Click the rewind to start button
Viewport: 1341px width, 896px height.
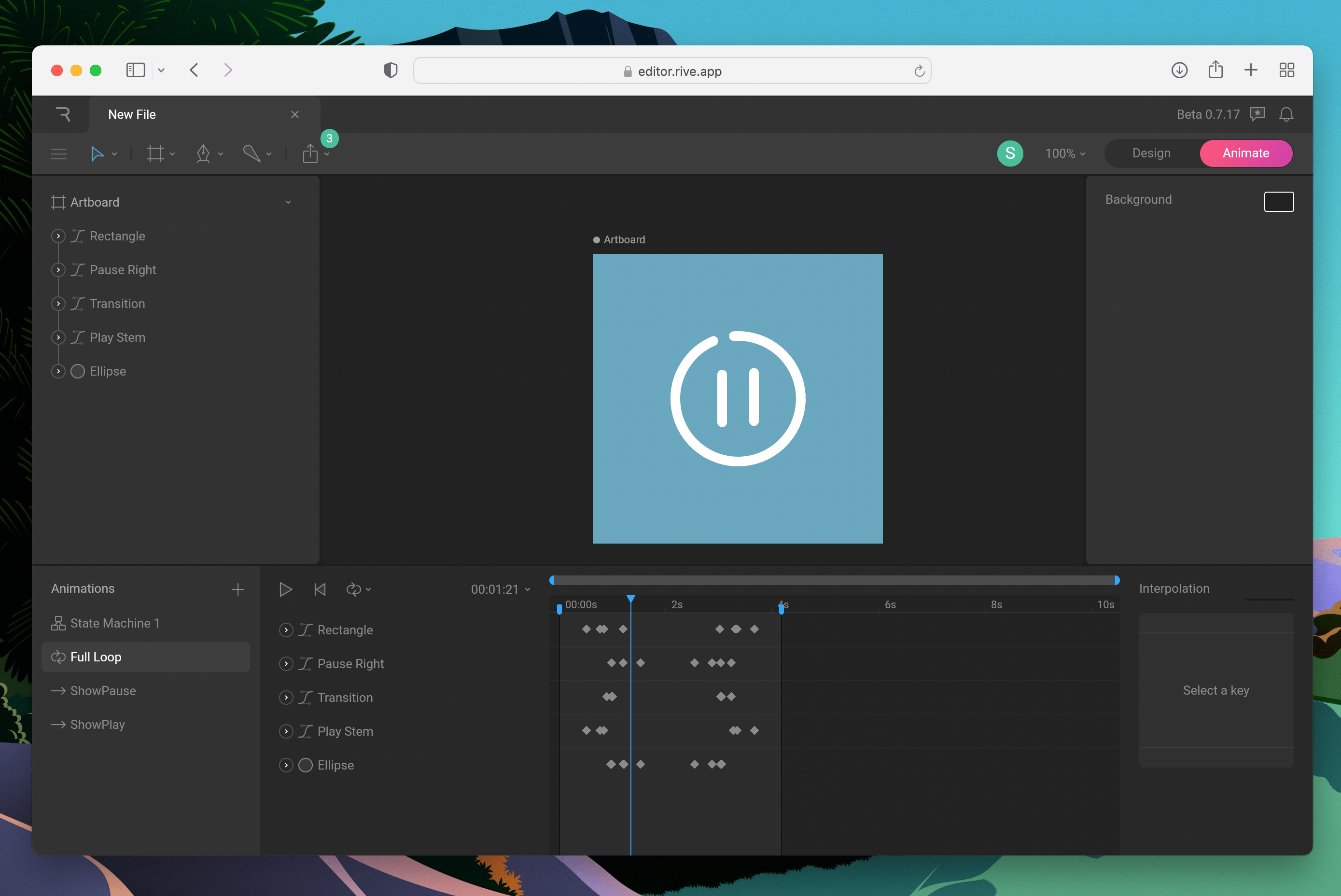click(320, 589)
